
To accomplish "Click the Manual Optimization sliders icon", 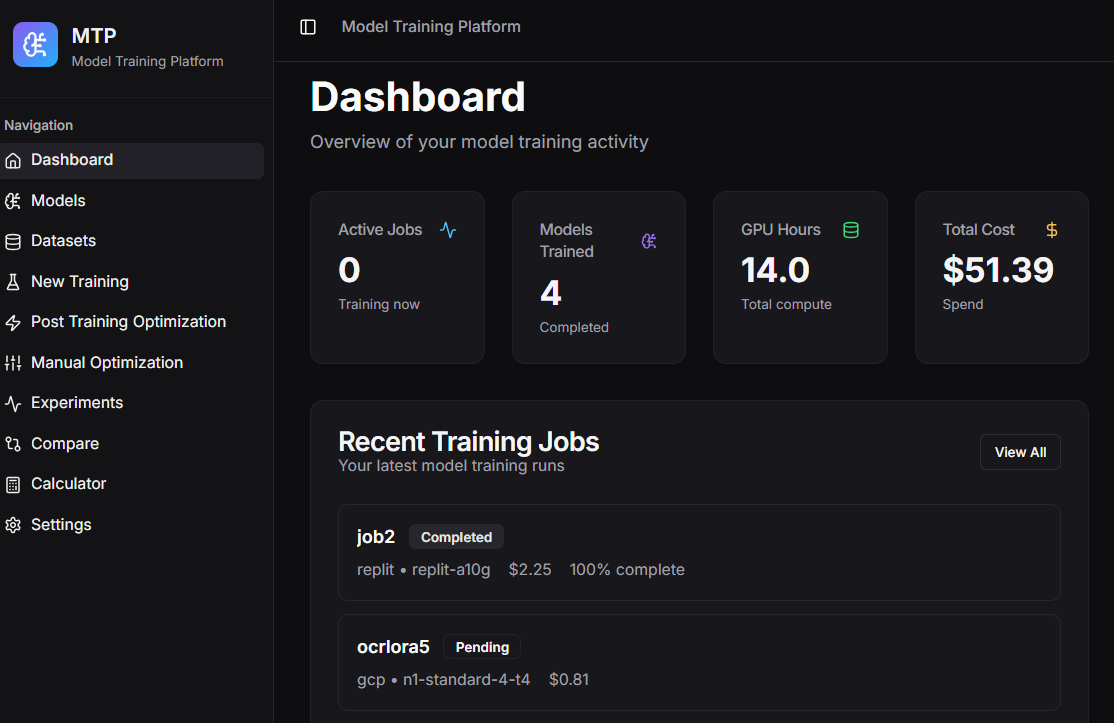I will pyautogui.click(x=14, y=362).
